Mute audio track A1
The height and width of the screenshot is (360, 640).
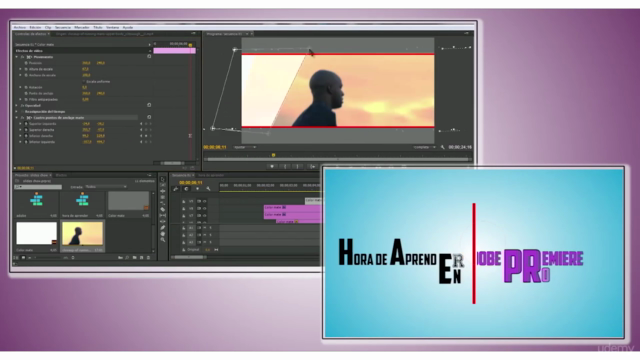coord(205,228)
